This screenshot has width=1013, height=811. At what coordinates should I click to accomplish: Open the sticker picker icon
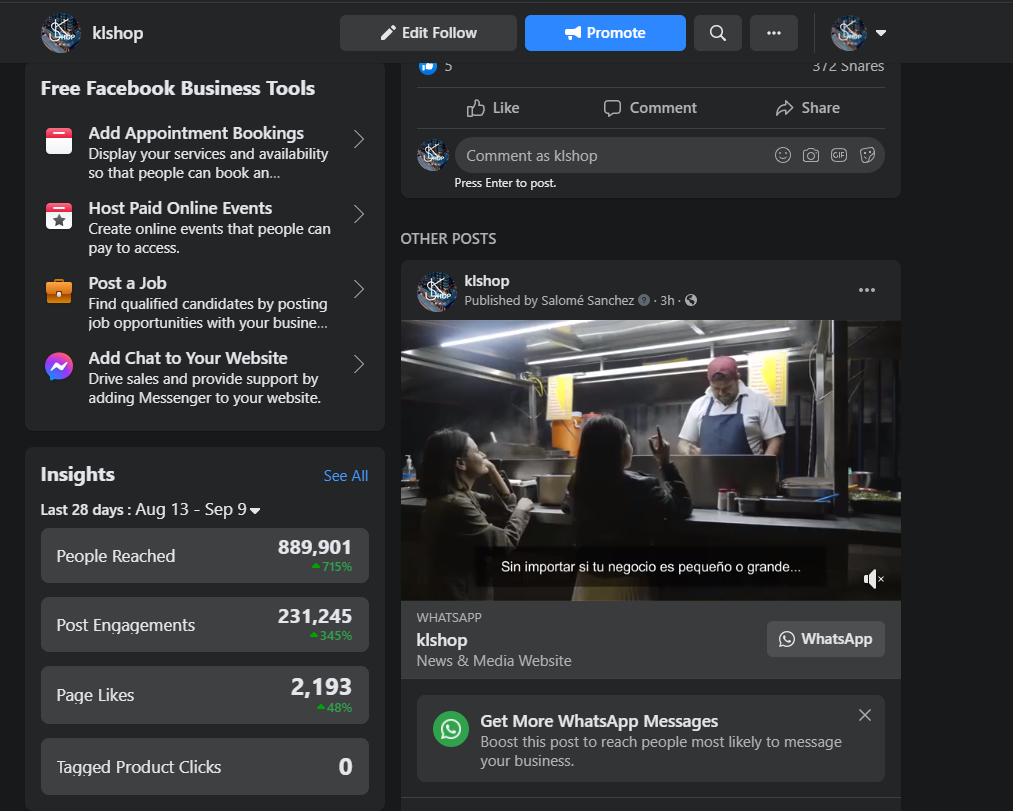point(867,155)
